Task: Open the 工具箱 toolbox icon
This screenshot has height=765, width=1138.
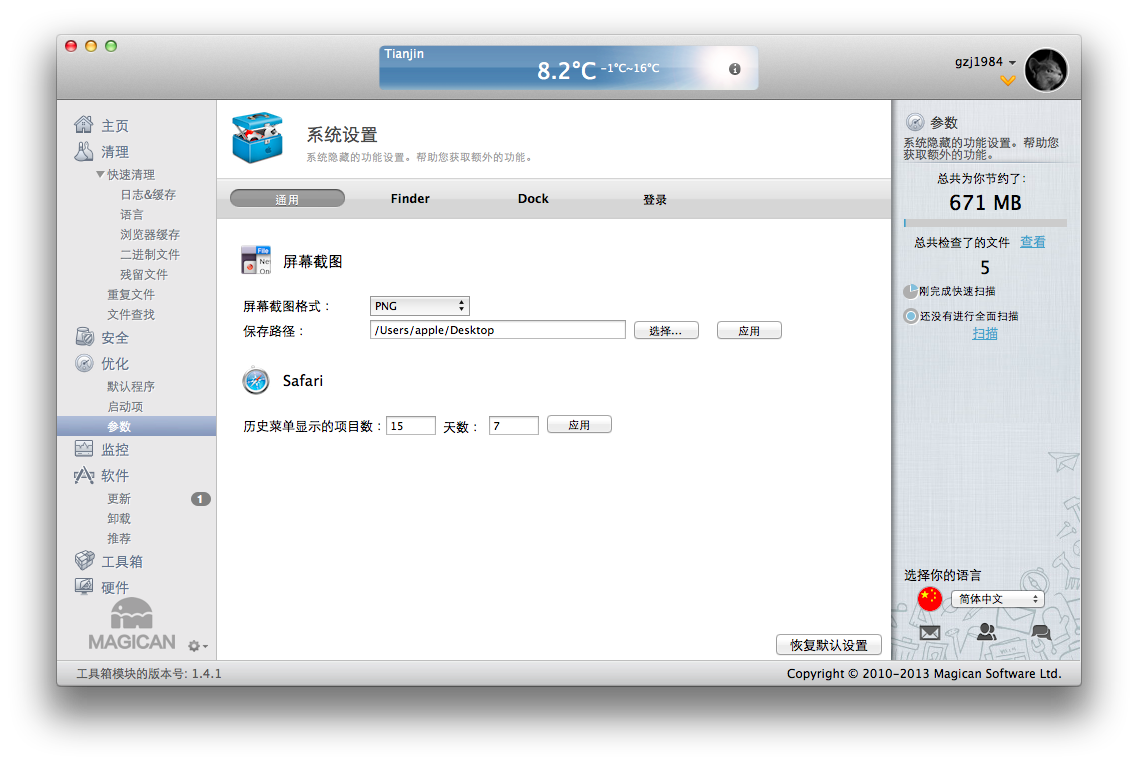Action: (x=84, y=560)
